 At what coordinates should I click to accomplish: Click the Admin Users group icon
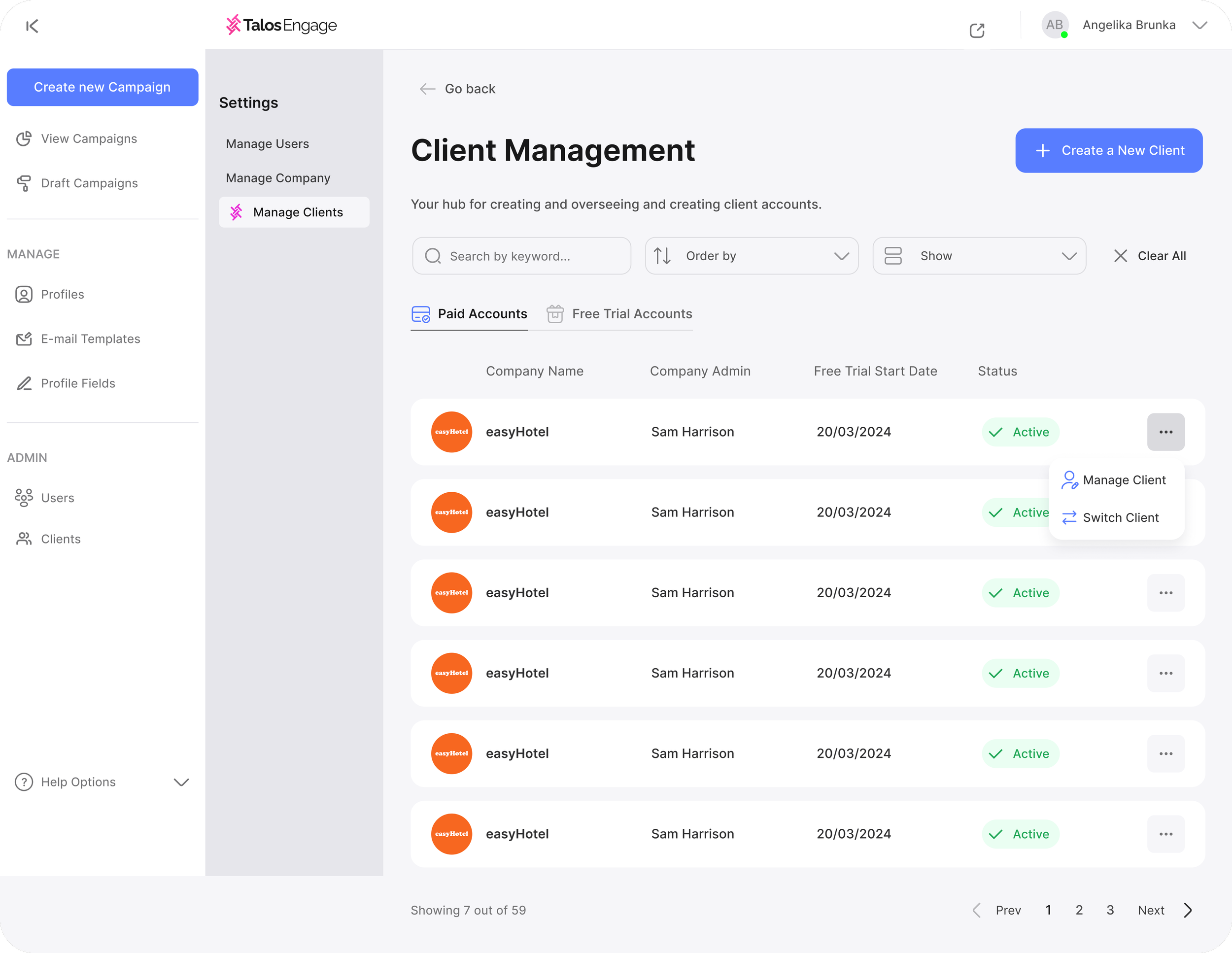click(24, 498)
